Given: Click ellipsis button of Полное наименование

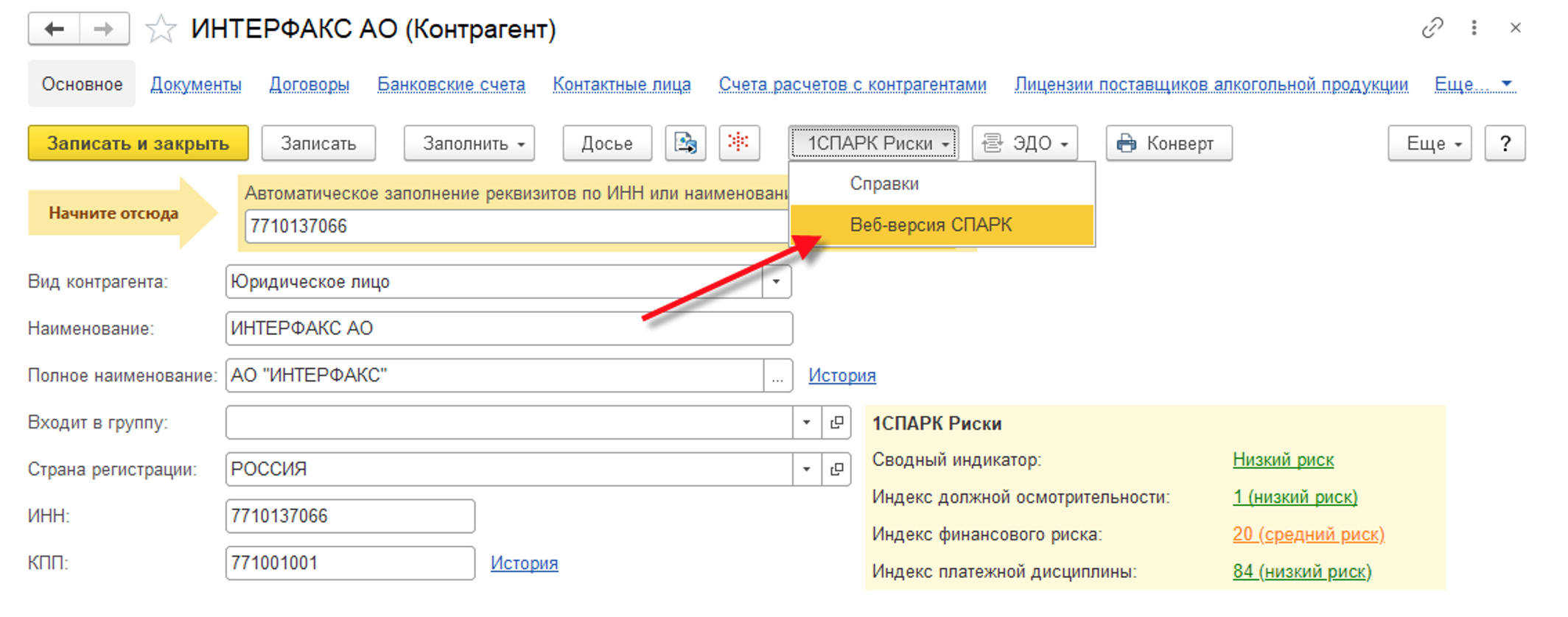Looking at the screenshot, I should [777, 376].
